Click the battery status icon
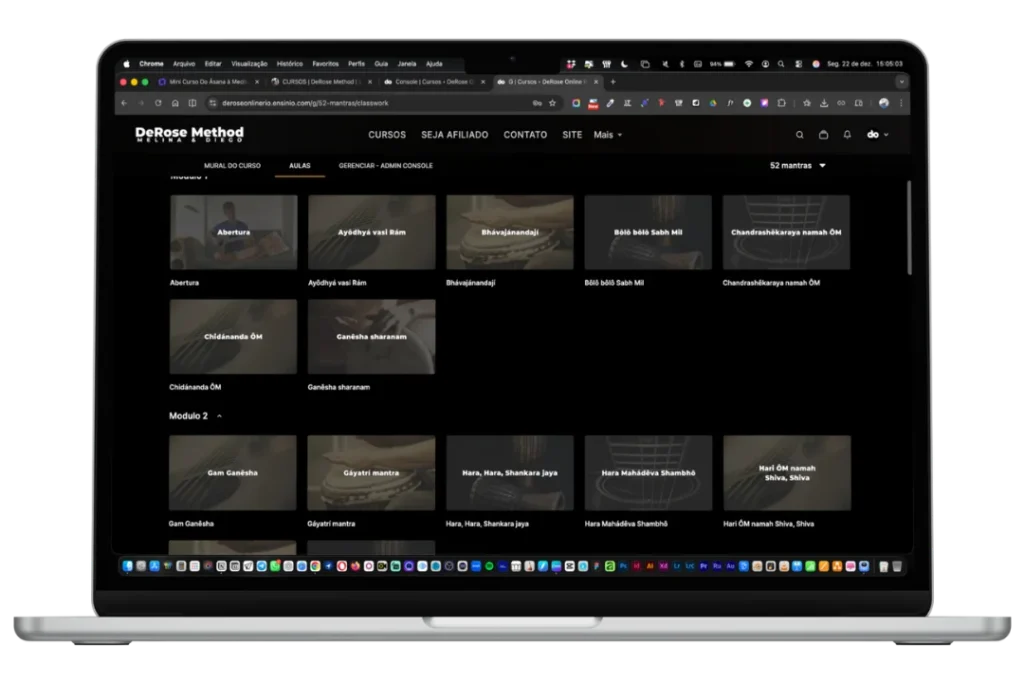Screen dimensions: 1024x683 tap(729, 64)
